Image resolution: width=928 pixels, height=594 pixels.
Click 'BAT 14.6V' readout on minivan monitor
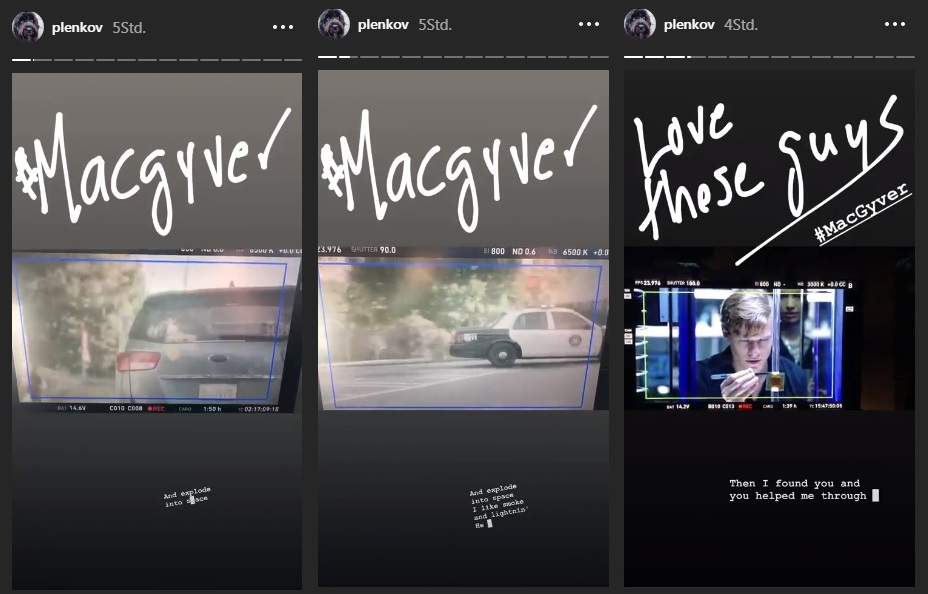click(x=72, y=408)
